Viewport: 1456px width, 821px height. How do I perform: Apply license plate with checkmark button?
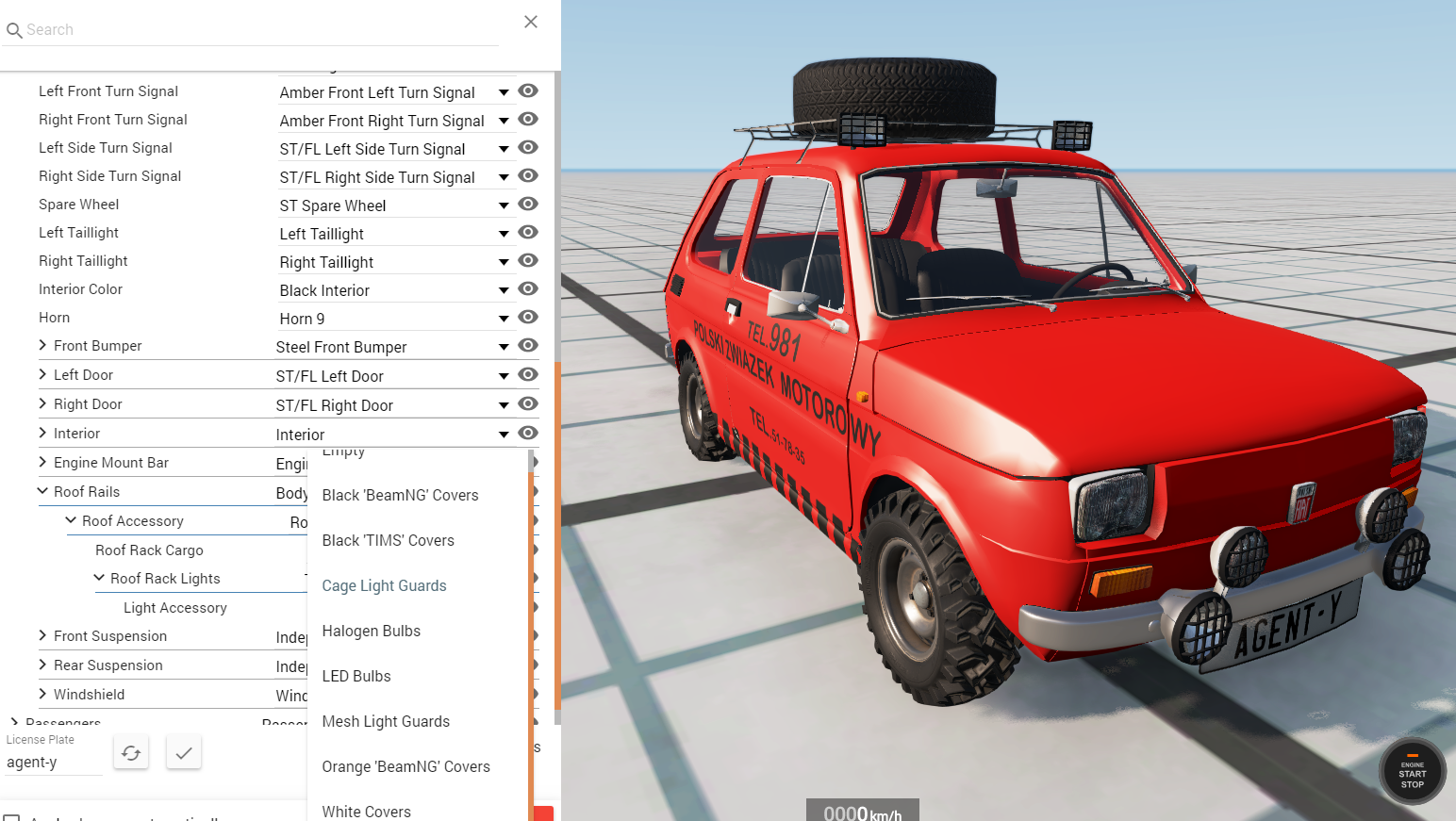tap(184, 752)
